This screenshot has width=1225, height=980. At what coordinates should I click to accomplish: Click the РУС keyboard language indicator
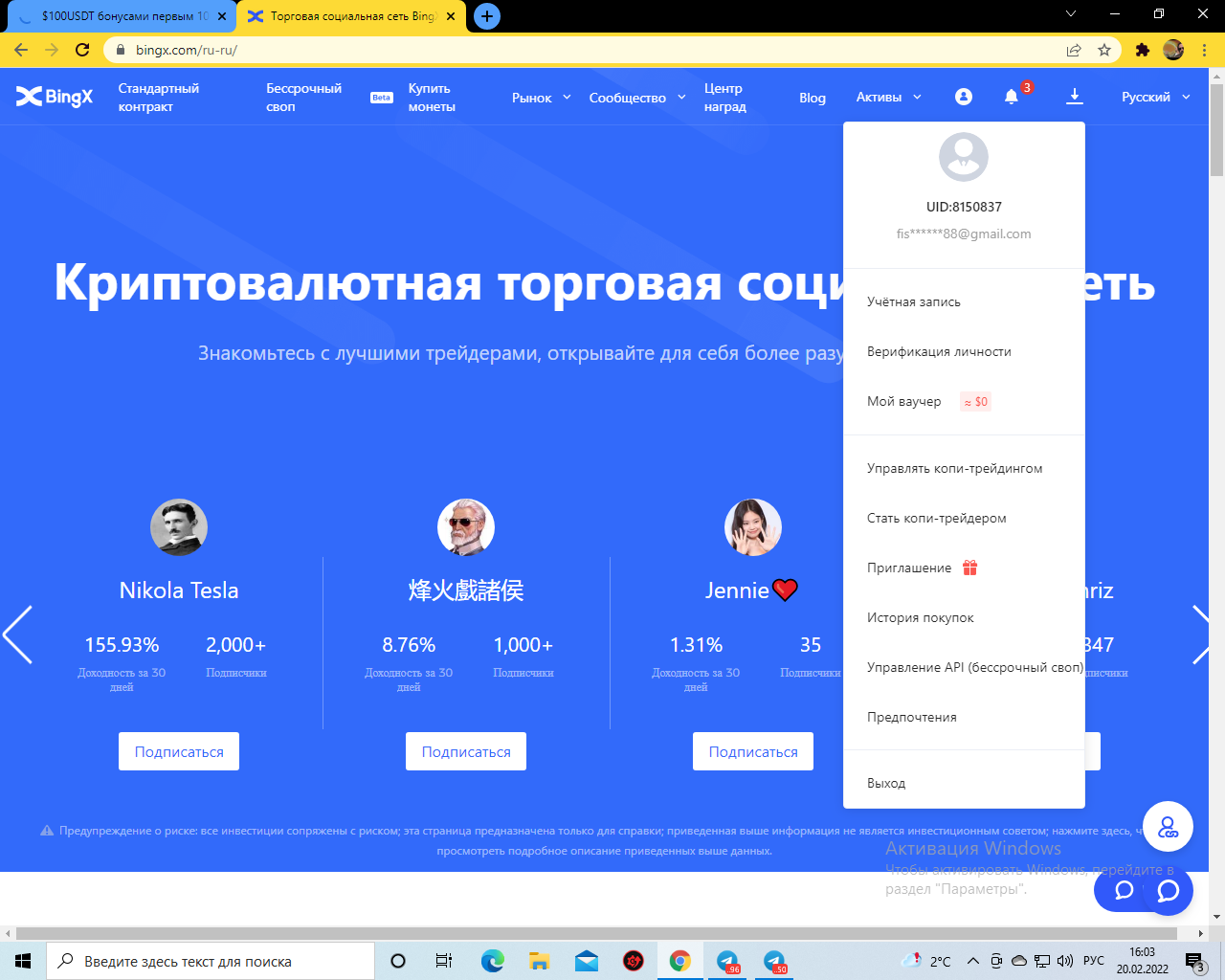click(1094, 961)
